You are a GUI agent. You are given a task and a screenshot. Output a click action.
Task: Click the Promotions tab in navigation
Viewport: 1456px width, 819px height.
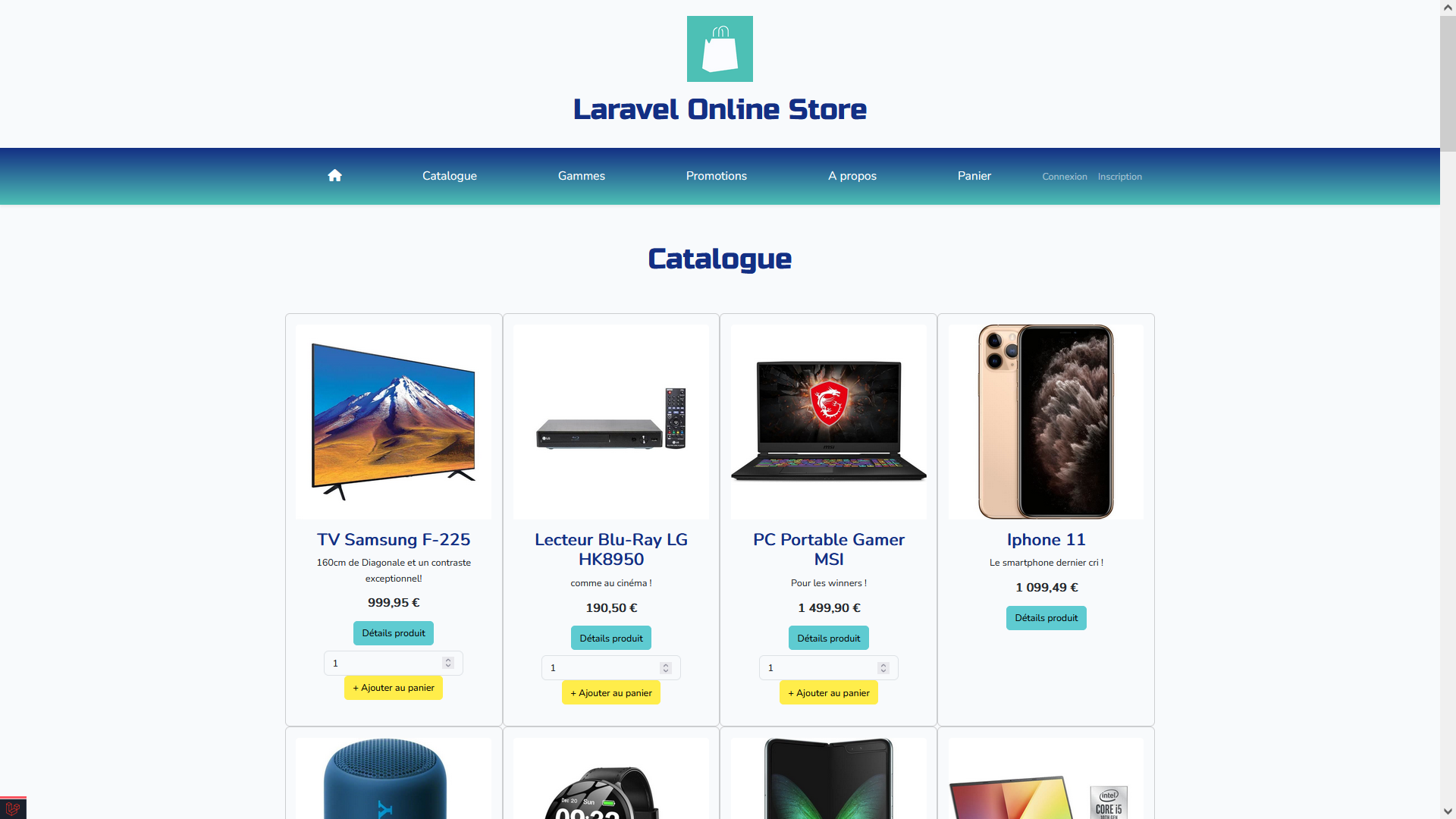tap(716, 175)
